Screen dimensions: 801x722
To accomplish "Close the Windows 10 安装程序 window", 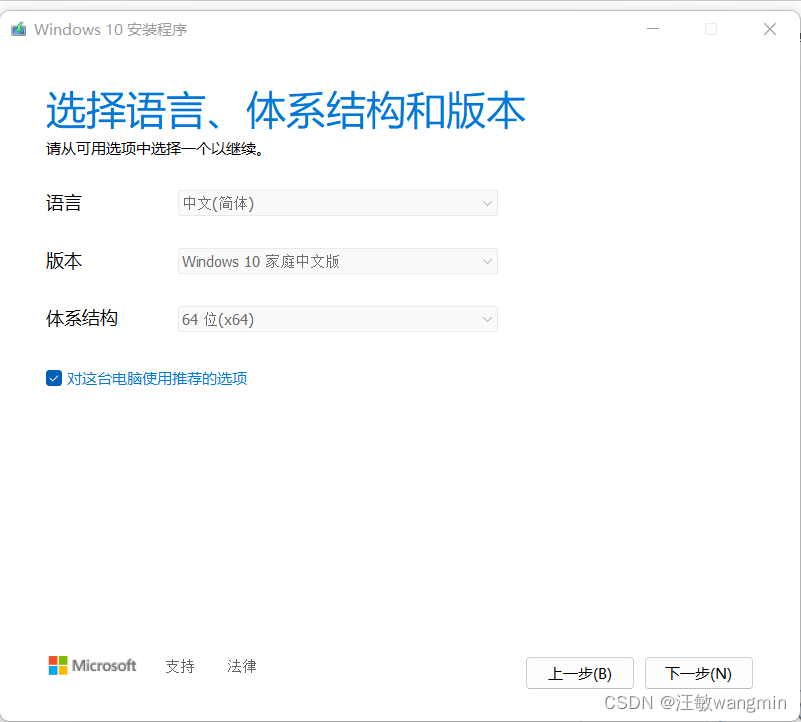I will [x=770, y=29].
